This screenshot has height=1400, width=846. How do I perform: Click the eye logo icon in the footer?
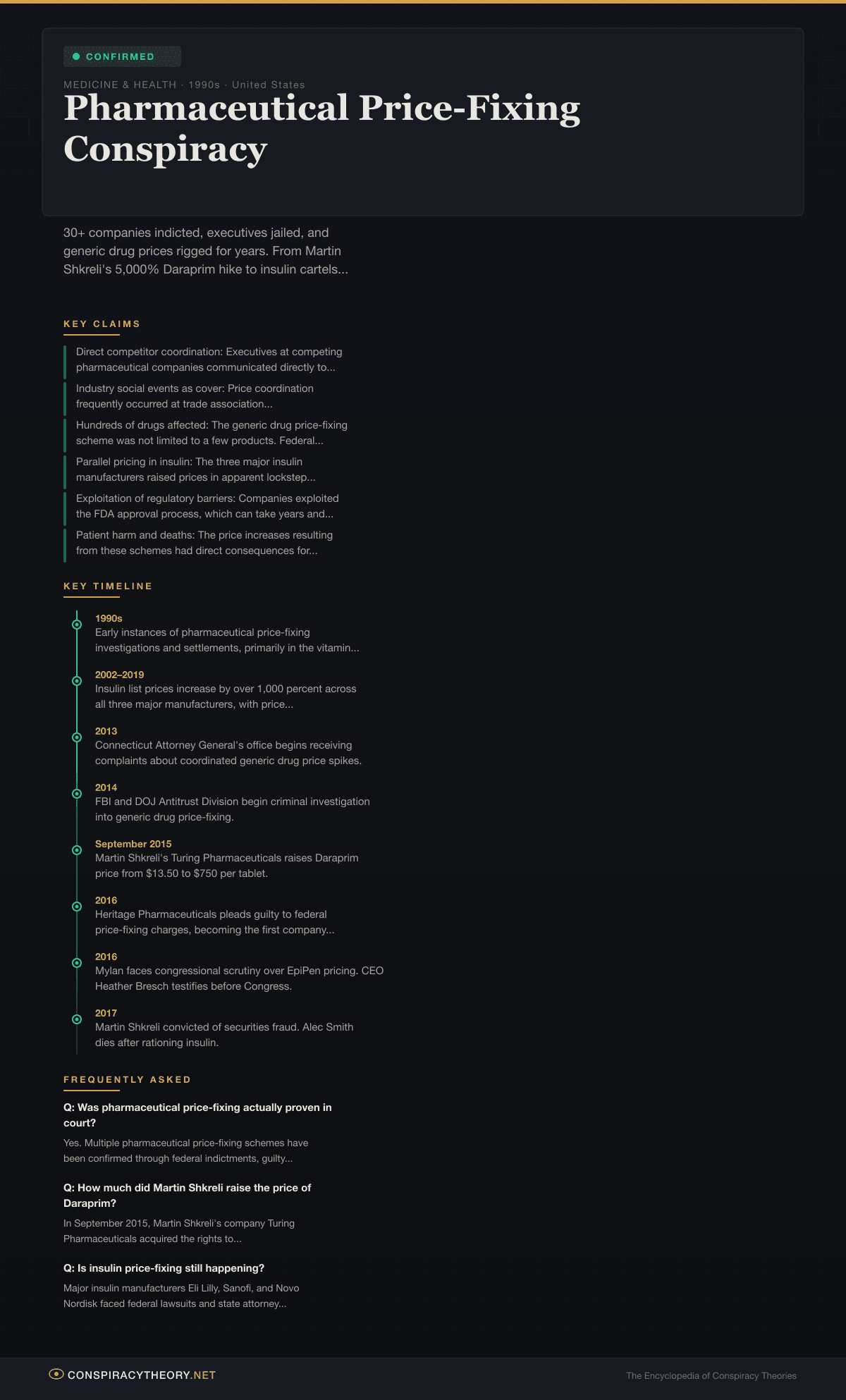(56, 1374)
